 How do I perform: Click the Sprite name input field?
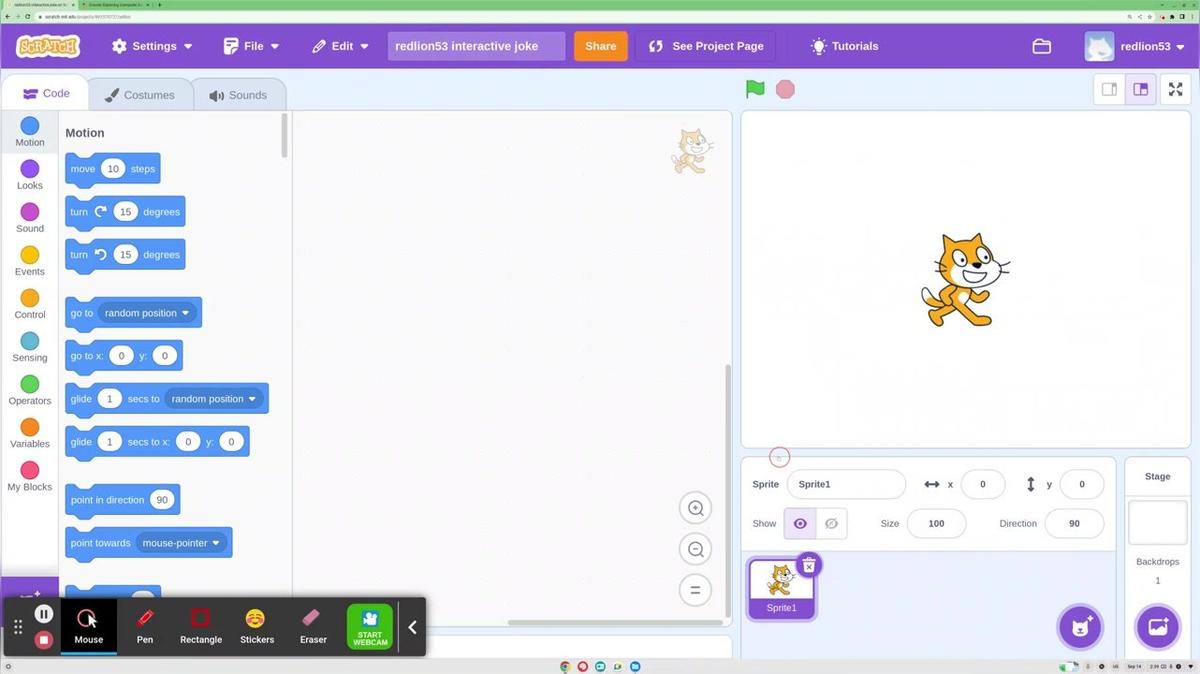[846, 484]
